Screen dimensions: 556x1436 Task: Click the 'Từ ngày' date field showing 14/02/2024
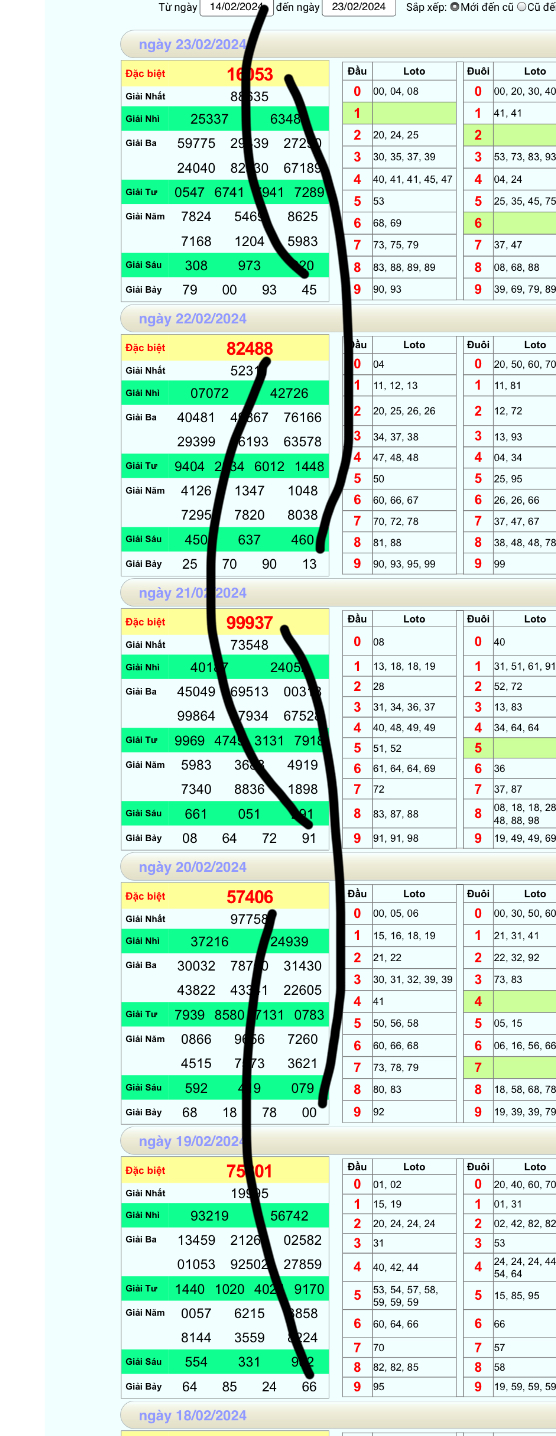coord(237,7)
